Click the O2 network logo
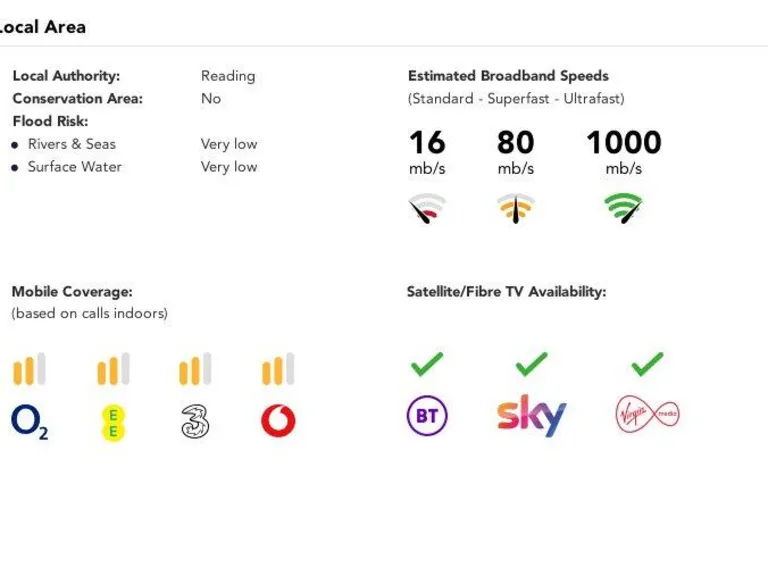 coord(29,421)
